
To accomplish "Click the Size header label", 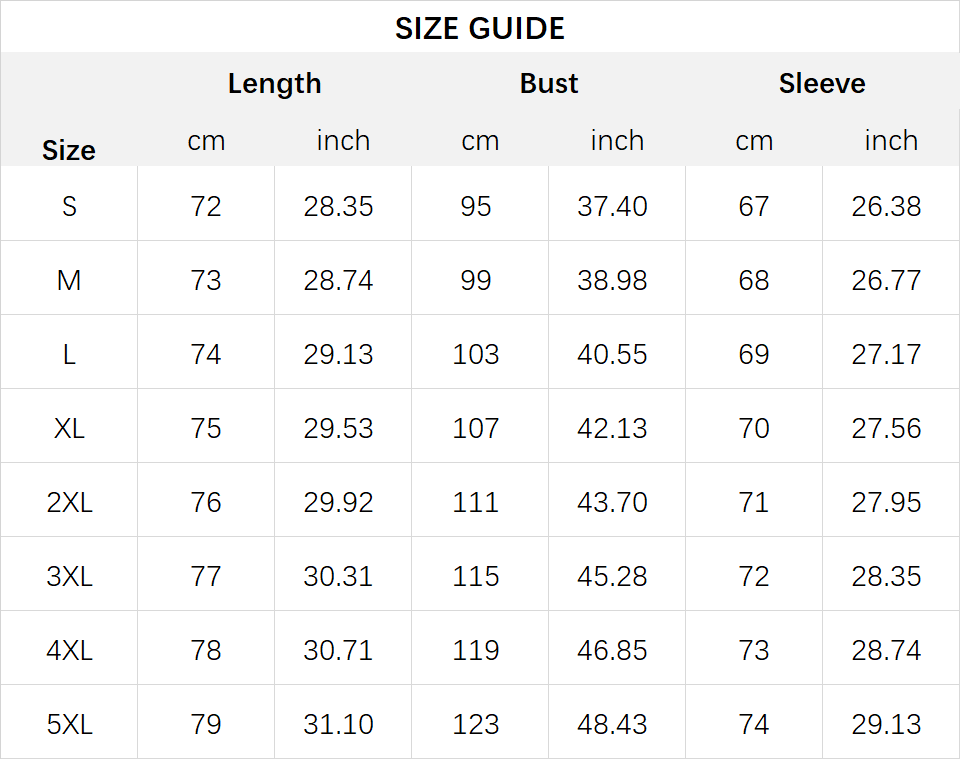I will (x=69, y=150).
